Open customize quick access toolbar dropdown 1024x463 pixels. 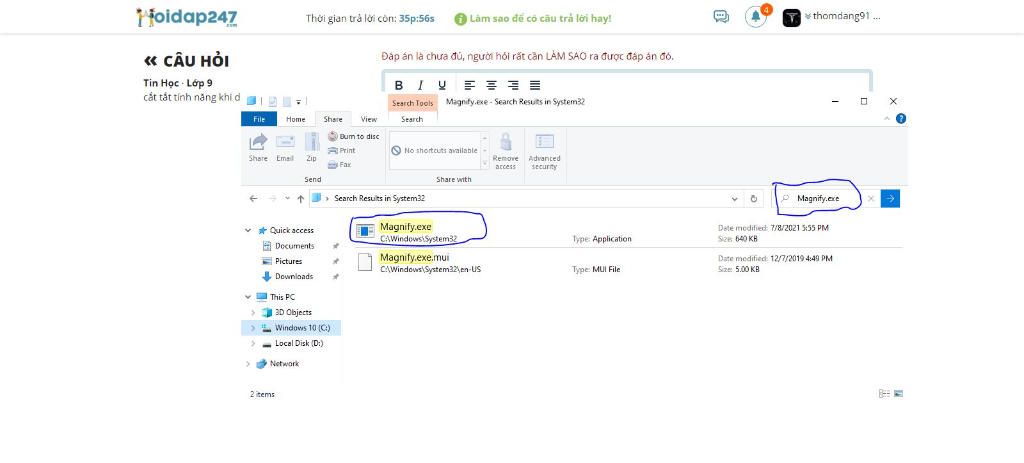tap(298, 102)
